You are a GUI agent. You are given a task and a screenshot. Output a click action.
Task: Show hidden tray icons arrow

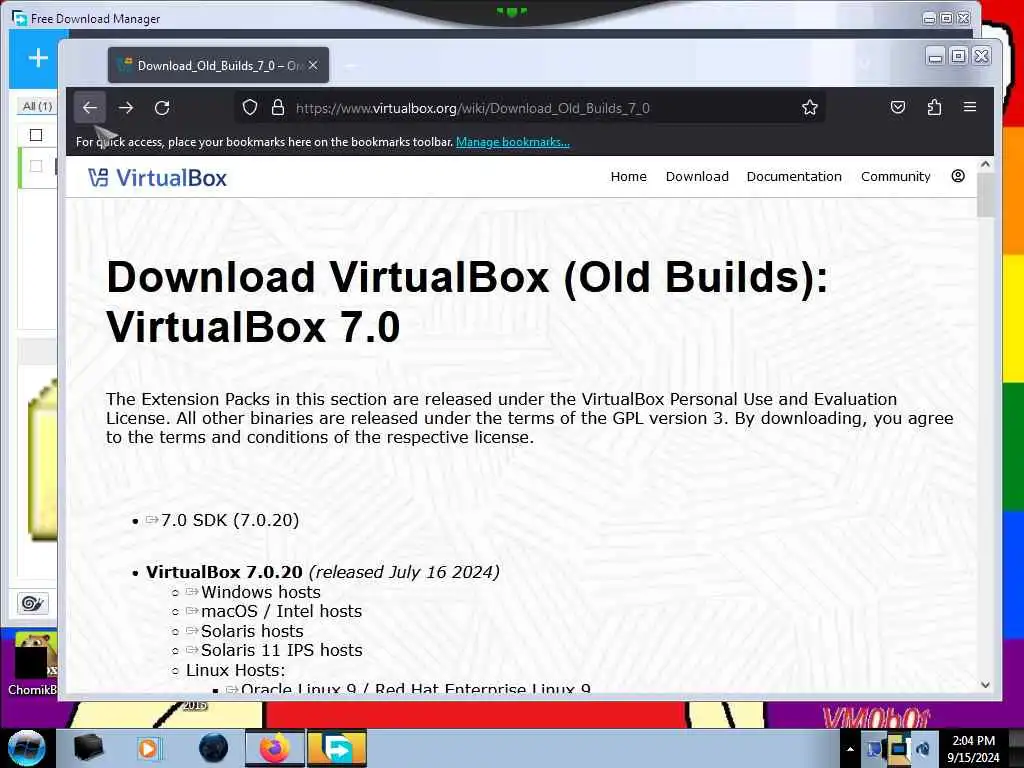tap(850, 749)
